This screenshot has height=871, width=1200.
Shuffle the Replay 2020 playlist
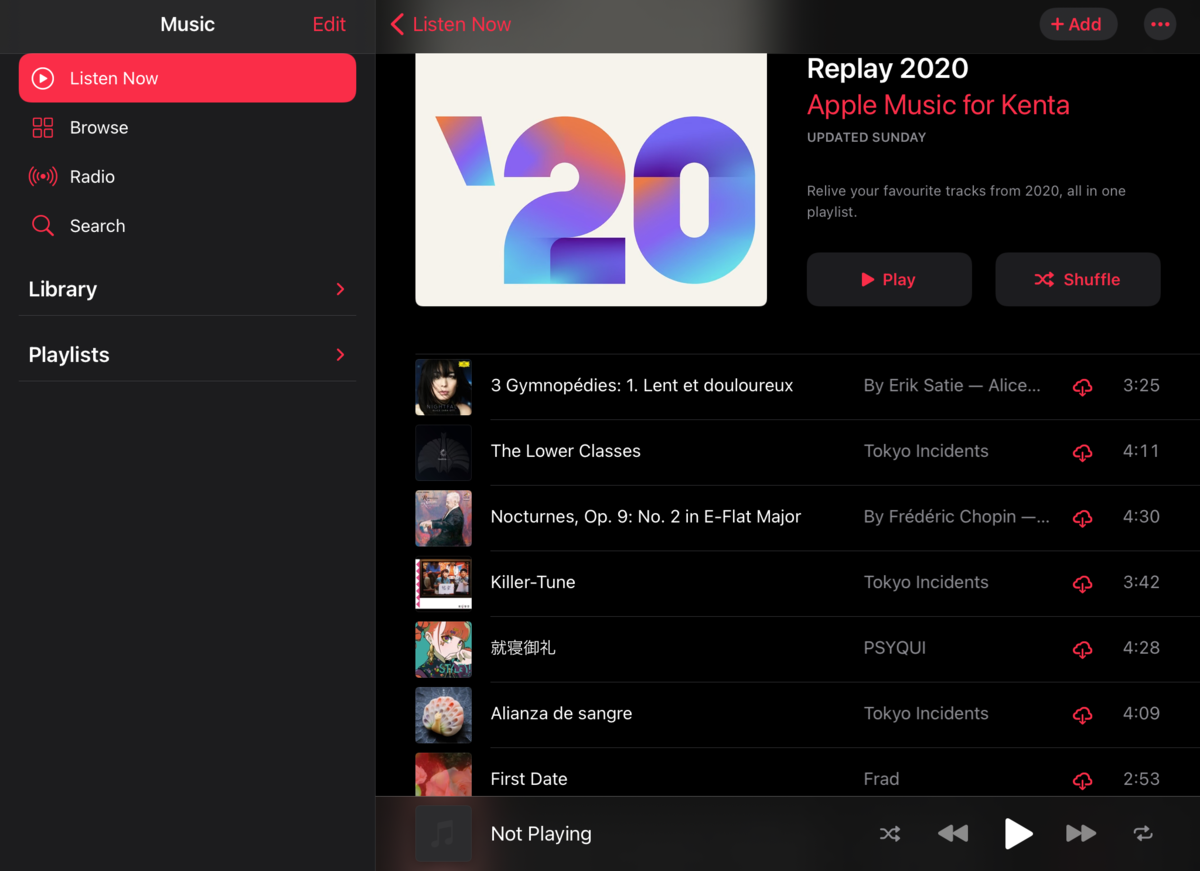click(1077, 279)
